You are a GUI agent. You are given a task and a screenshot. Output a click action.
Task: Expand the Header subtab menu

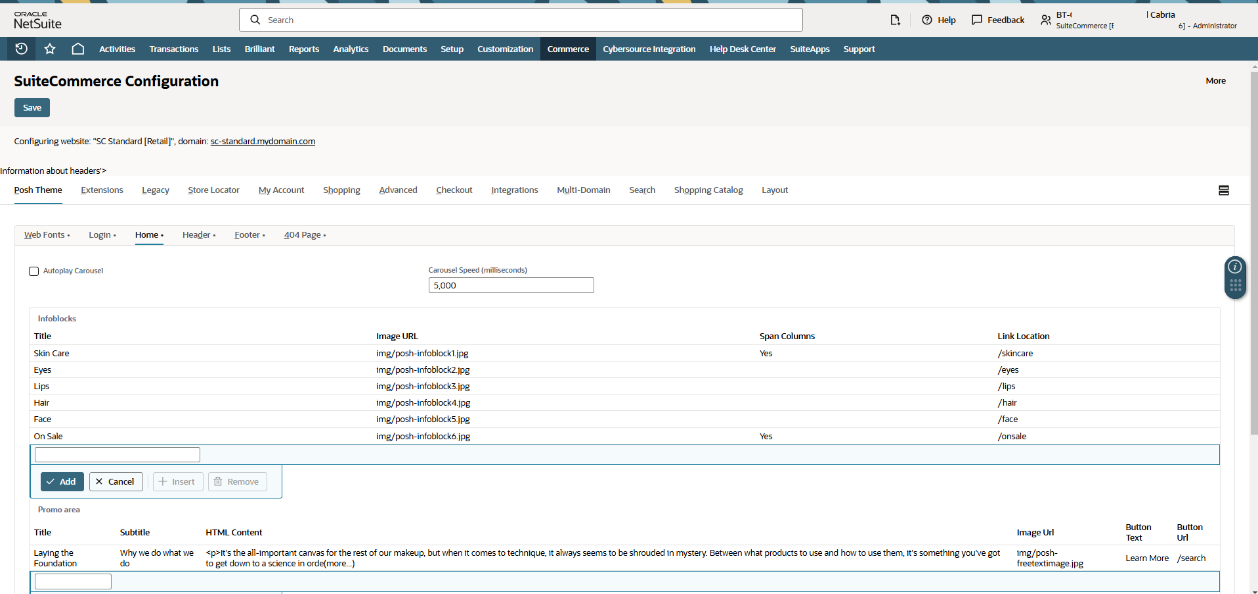point(199,235)
